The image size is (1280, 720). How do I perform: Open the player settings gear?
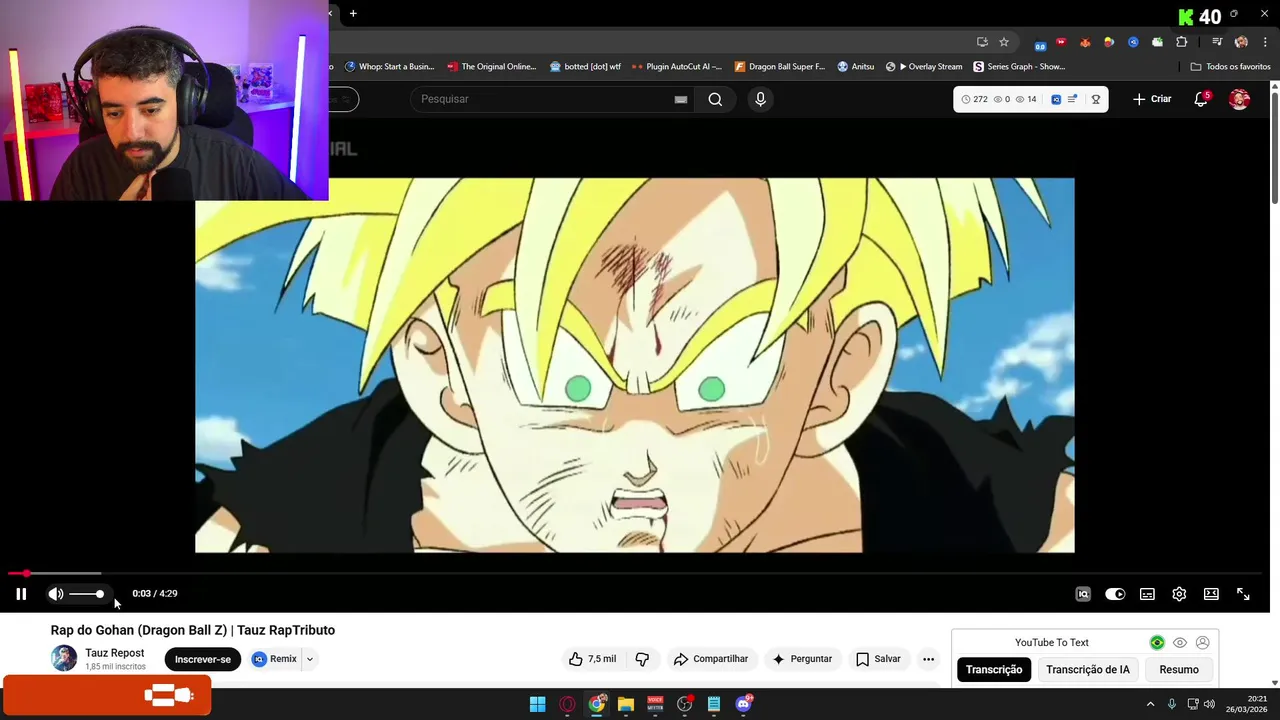(1179, 594)
